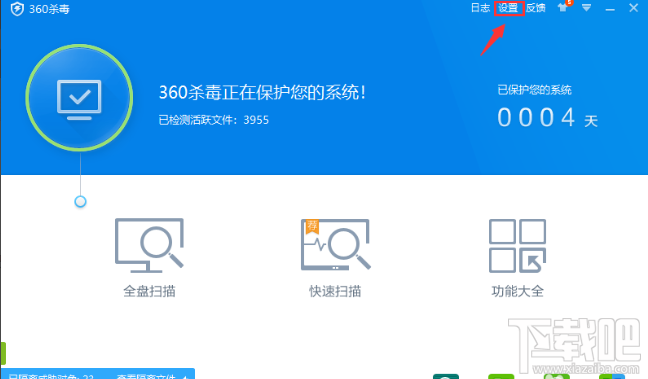Open the skin changer shirt icon
The height and width of the screenshot is (379, 648).
coord(563,7)
